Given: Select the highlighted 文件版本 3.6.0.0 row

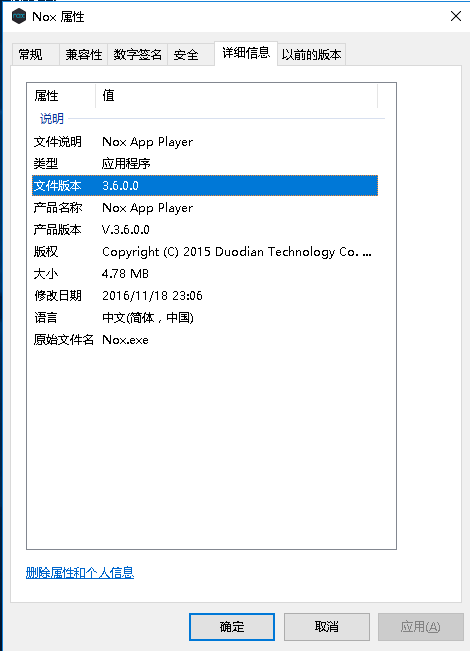Looking at the screenshot, I should click(205, 186).
